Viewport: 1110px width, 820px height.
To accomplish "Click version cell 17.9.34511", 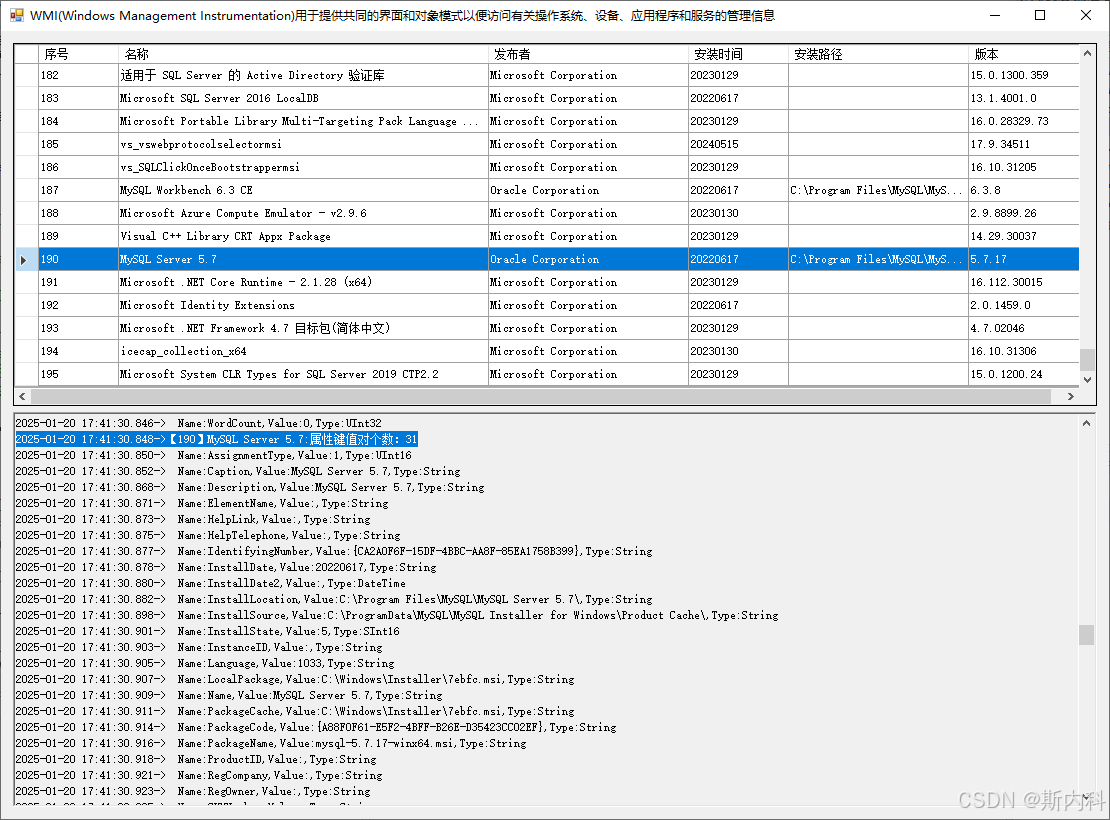I will 1024,144.
